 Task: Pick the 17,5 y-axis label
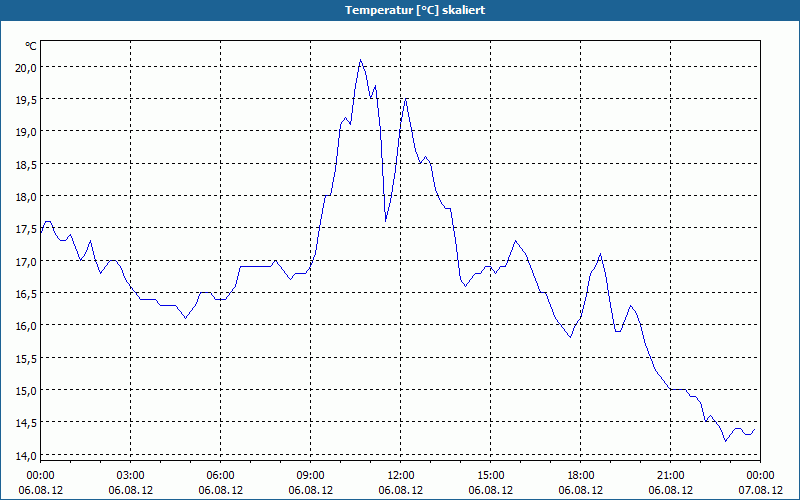[x=26, y=229]
